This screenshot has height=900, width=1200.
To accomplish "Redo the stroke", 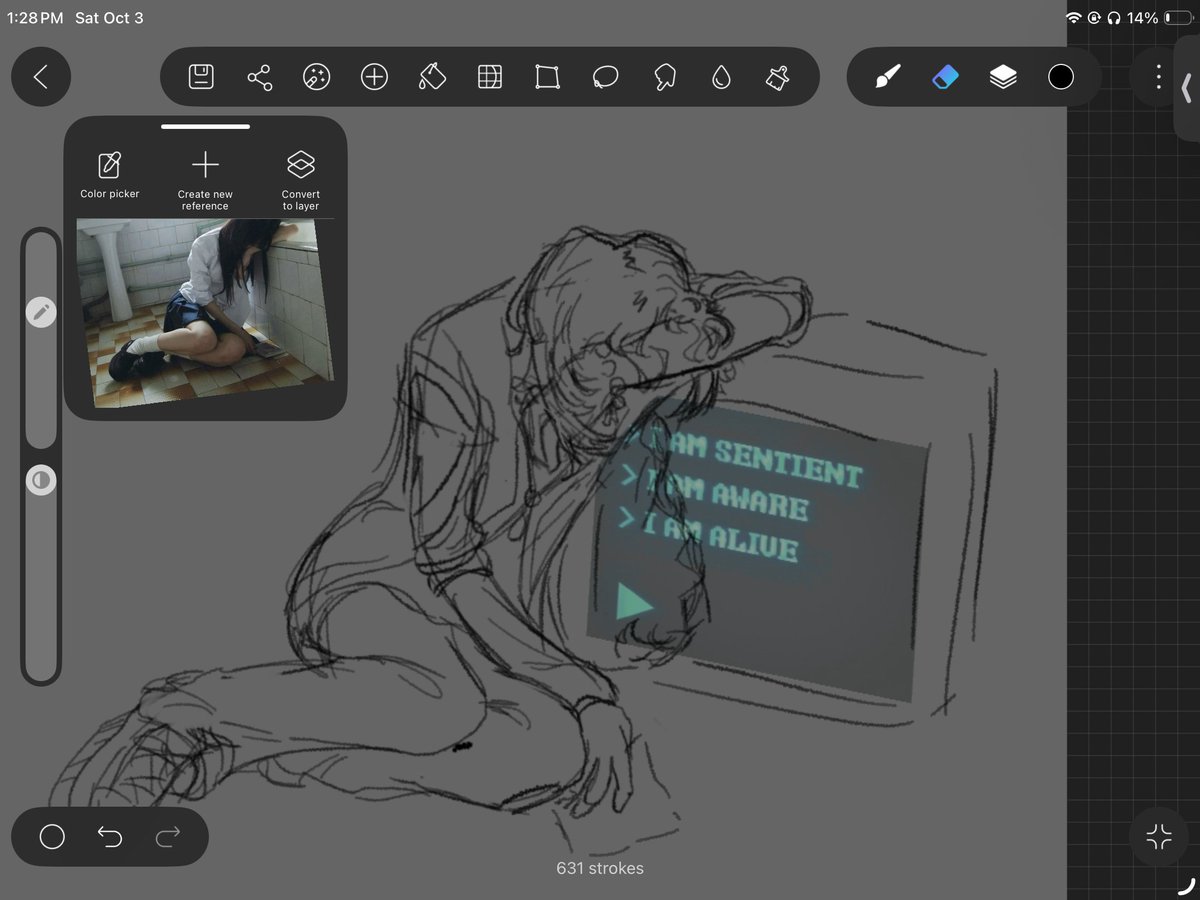I will point(168,837).
